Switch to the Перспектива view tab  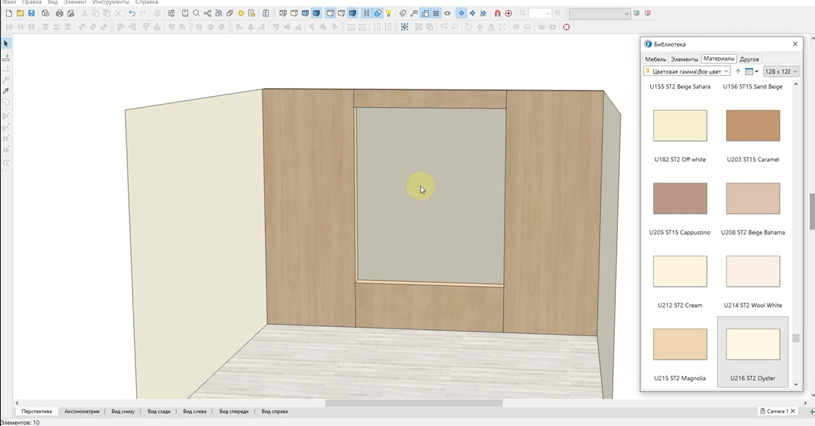tap(36, 411)
